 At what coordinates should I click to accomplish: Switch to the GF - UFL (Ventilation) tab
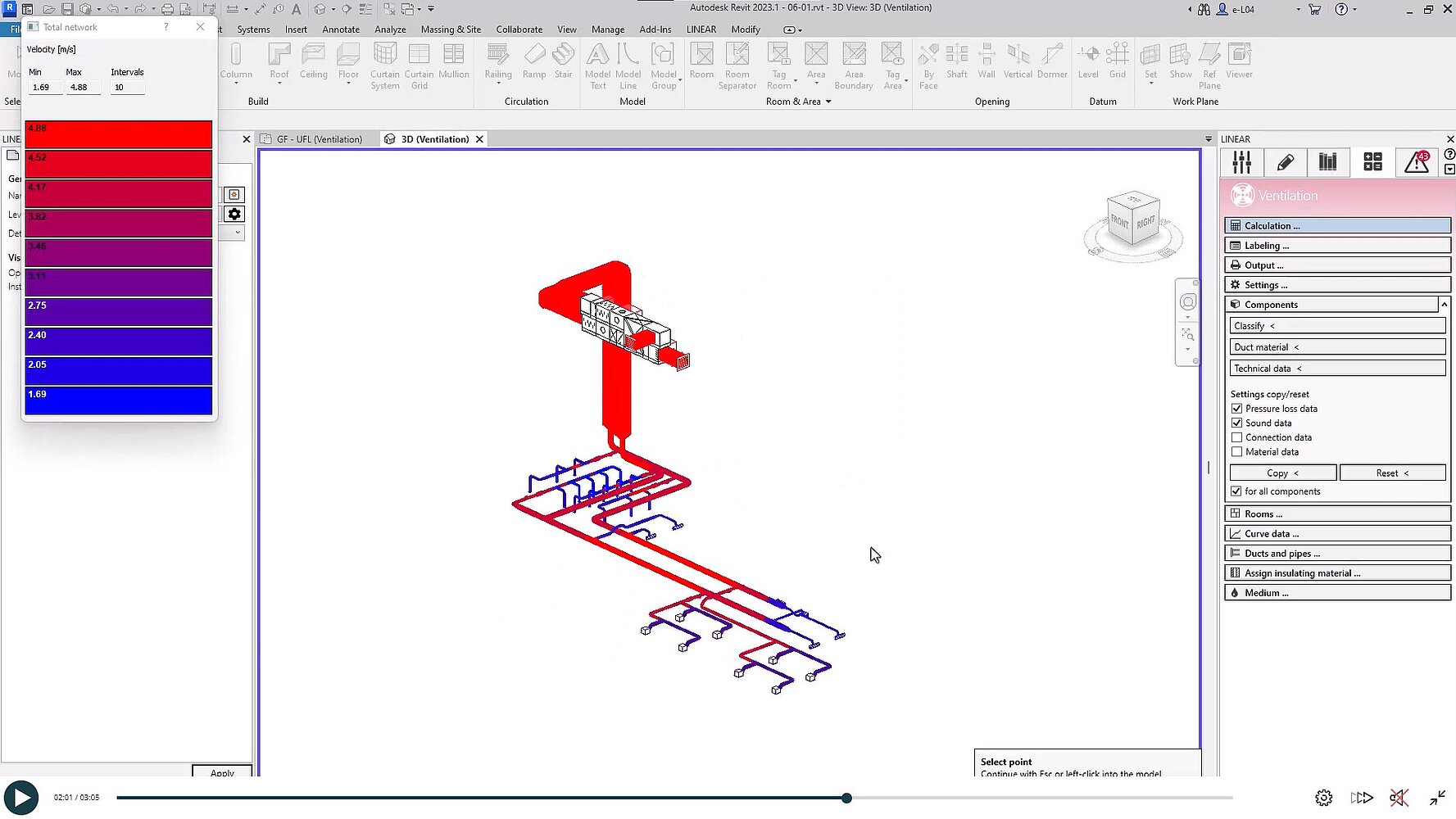coord(318,139)
